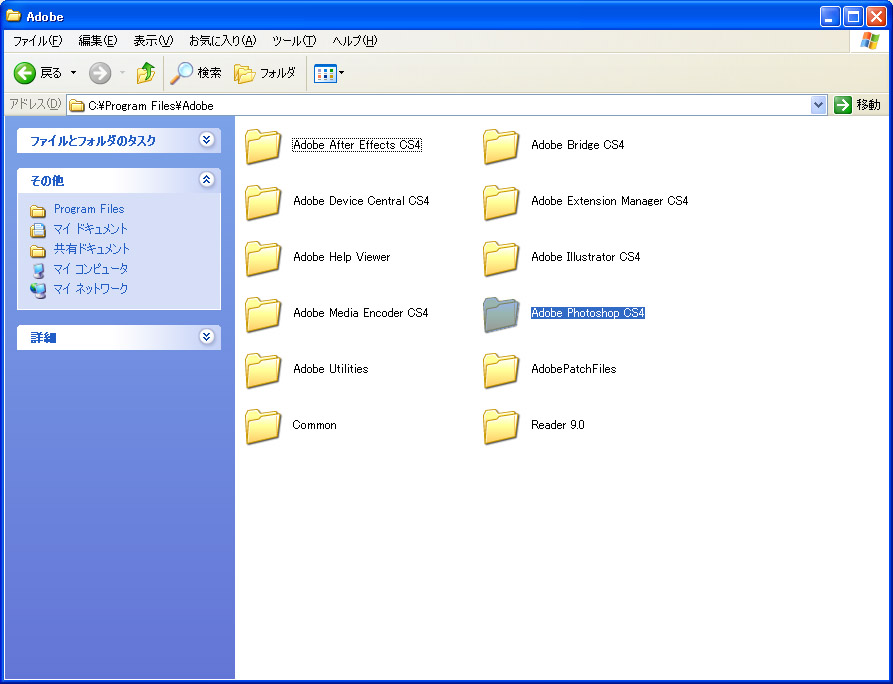Click the 'Adobe Illustrator CS4' name label
Screen dimensions: 893x684
point(585,257)
